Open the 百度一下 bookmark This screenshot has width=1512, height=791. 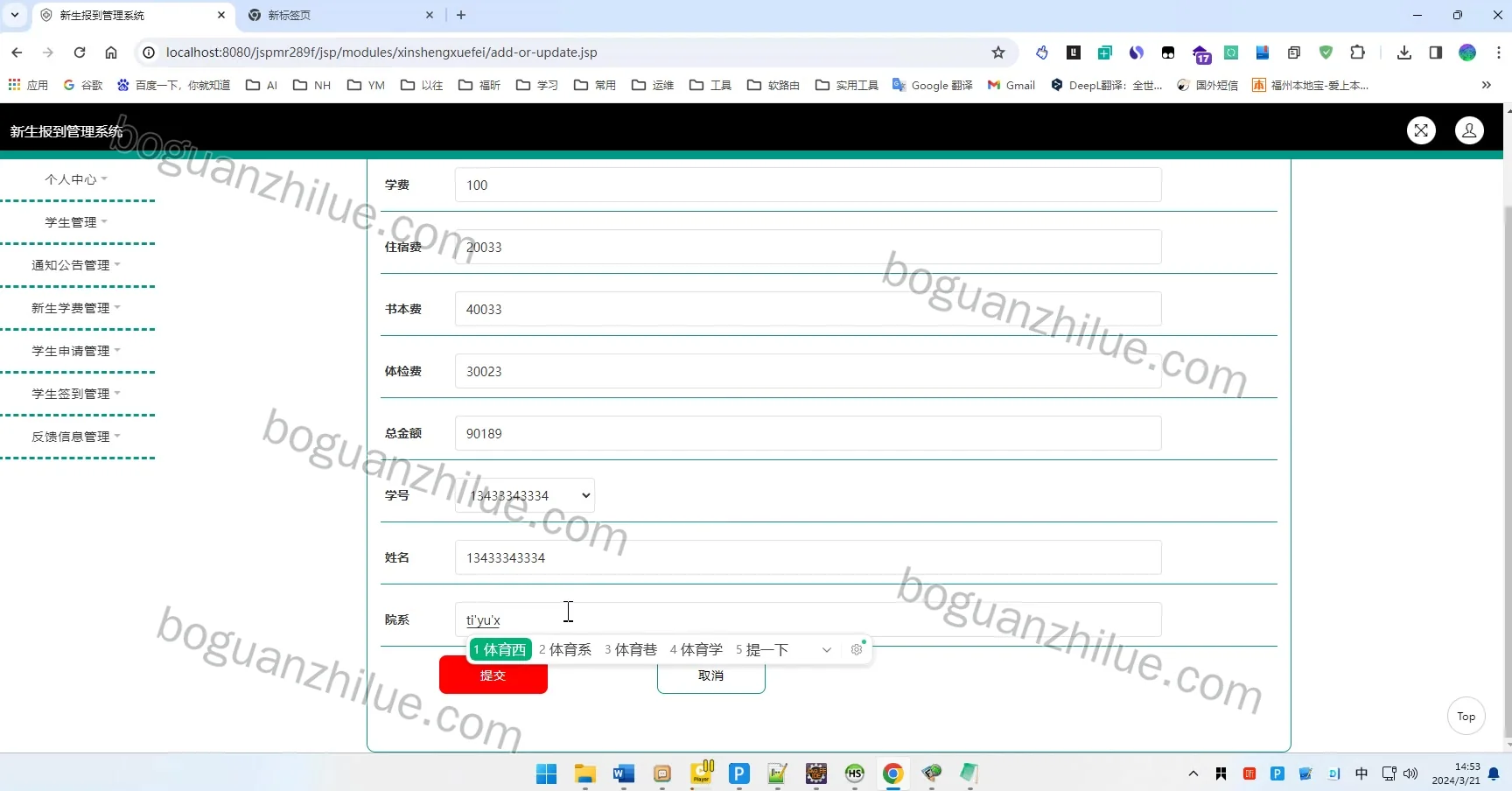tap(173, 85)
